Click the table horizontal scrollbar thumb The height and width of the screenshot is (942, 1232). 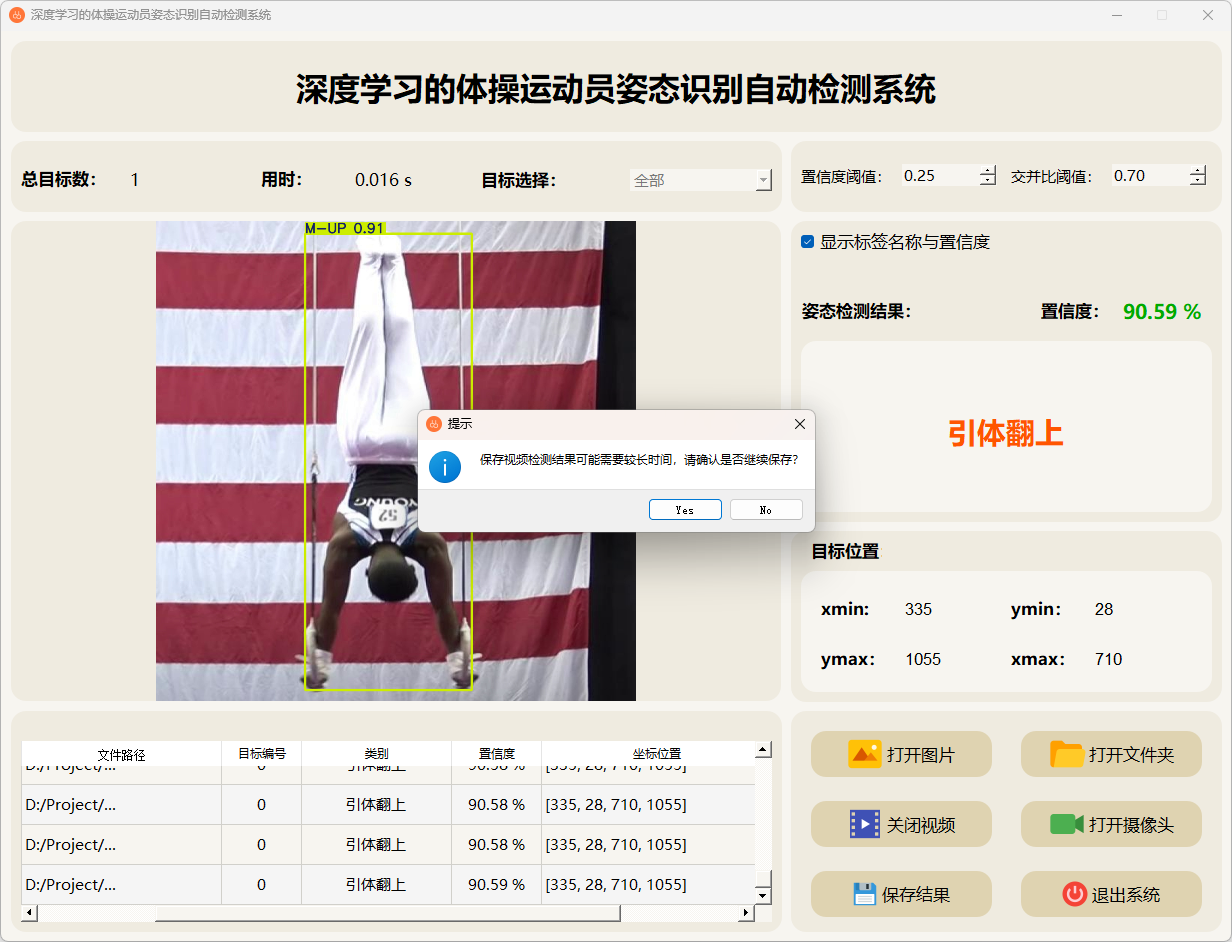click(388, 913)
